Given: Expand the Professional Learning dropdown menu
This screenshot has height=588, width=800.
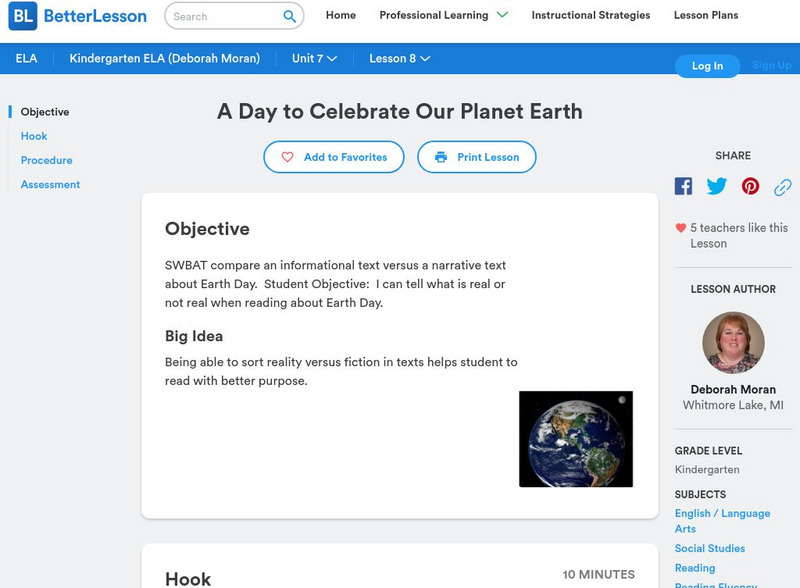Looking at the screenshot, I should click(443, 15).
